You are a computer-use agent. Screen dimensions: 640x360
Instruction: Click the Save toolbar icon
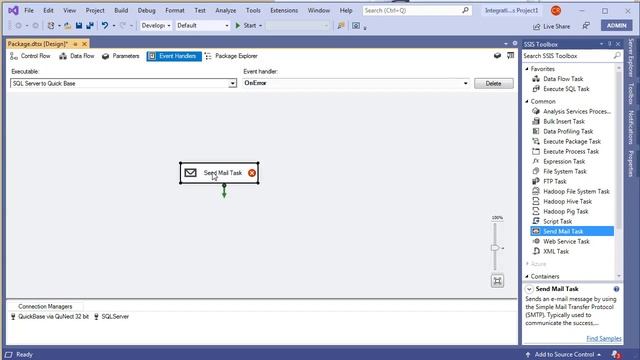(79, 25)
